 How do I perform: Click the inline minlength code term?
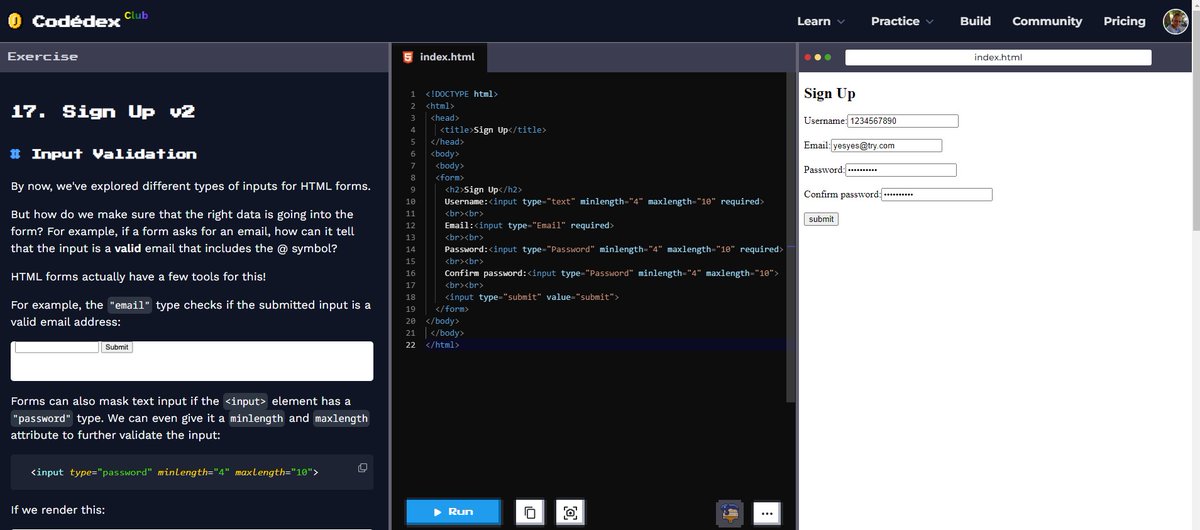pyautogui.click(x=257, y=419)
